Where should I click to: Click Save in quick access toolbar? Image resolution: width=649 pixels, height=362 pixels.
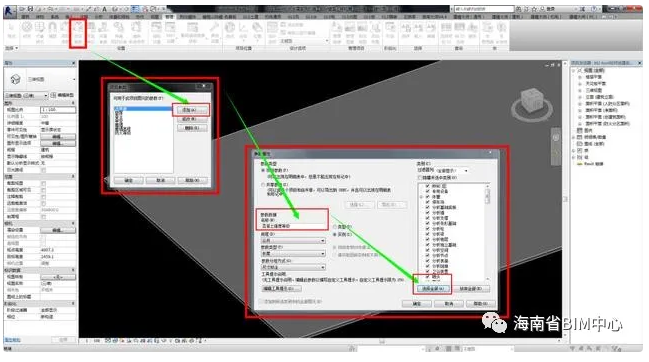[x=31, y=9]
